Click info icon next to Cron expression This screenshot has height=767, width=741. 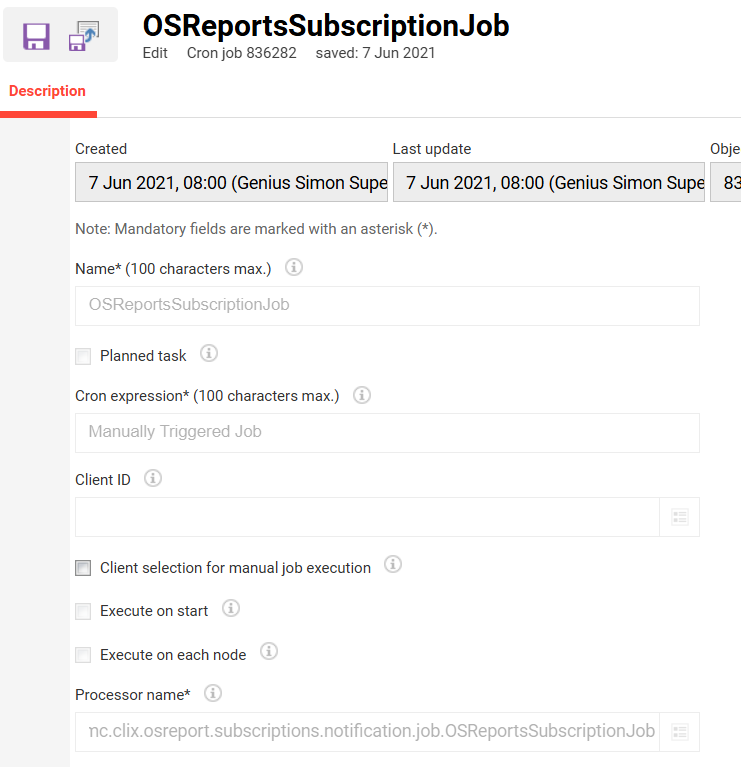[x=362, y=395]
